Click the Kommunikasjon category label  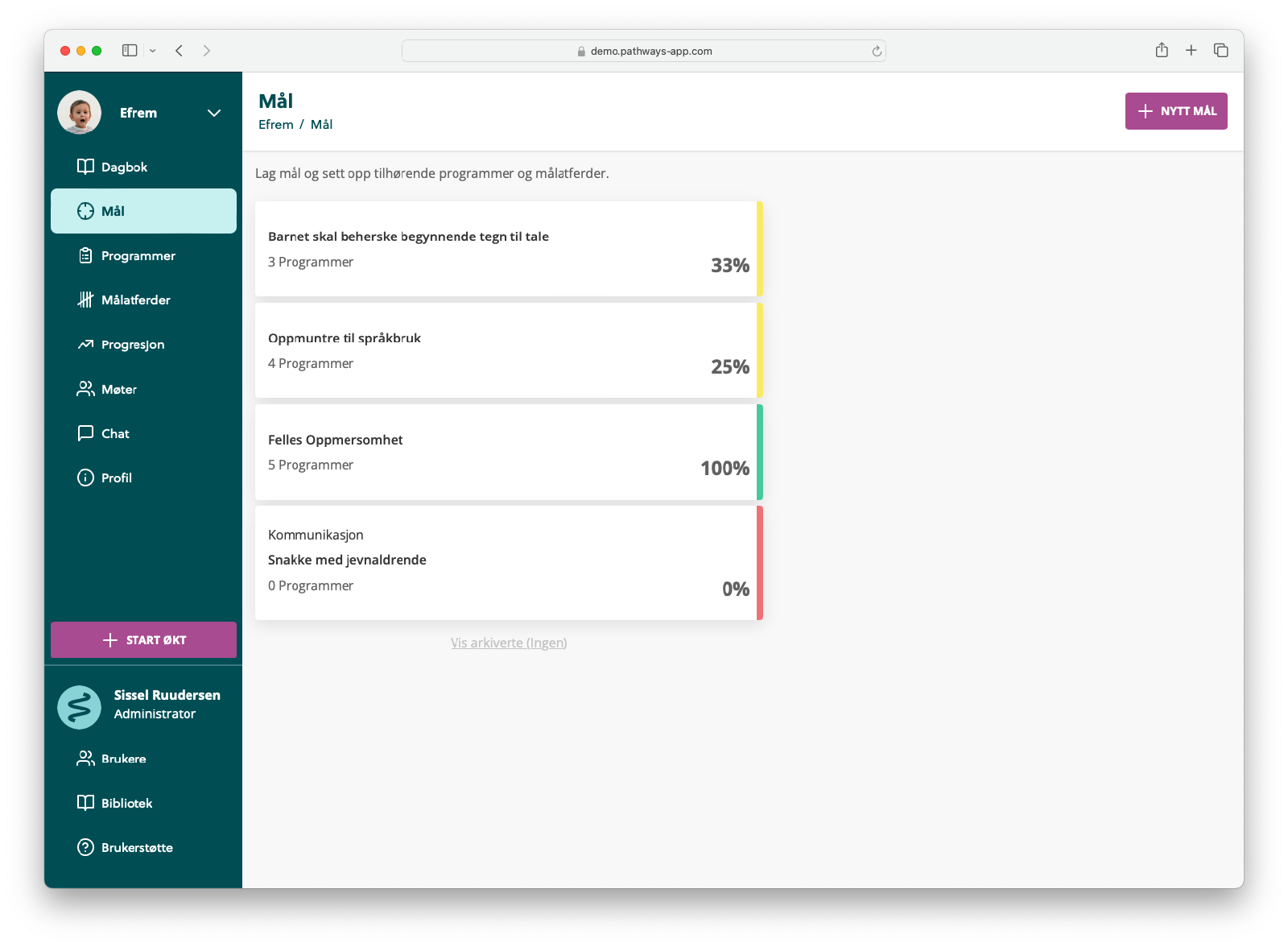click(x=316, y=535)
